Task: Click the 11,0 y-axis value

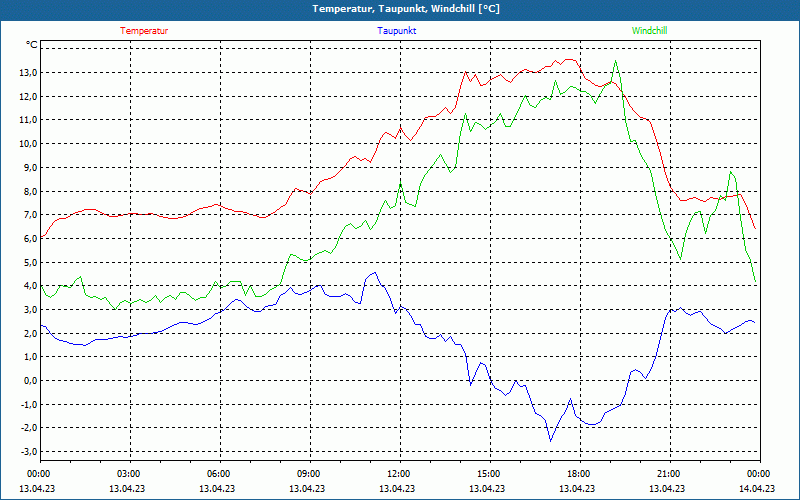Action: [x=28, y=120]
